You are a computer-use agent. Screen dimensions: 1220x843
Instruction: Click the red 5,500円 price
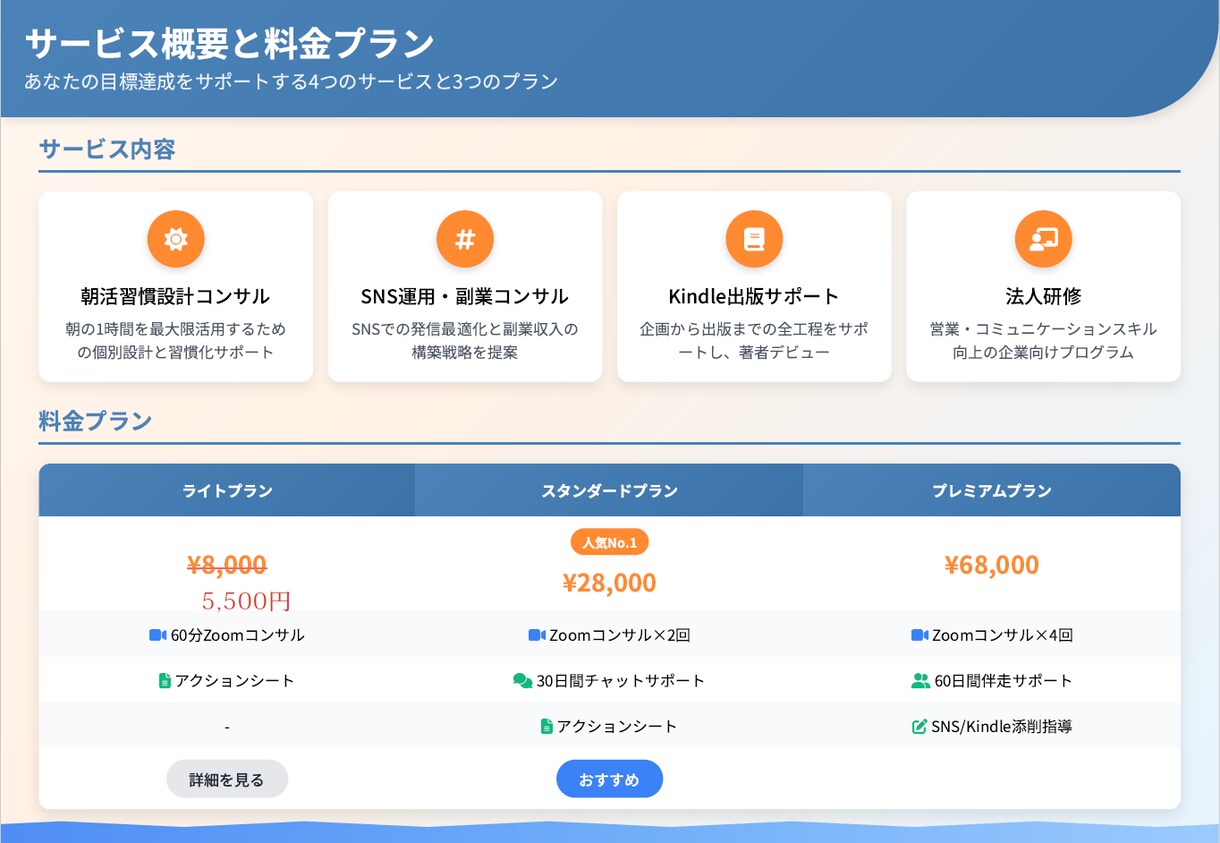[x=246, y=601]
